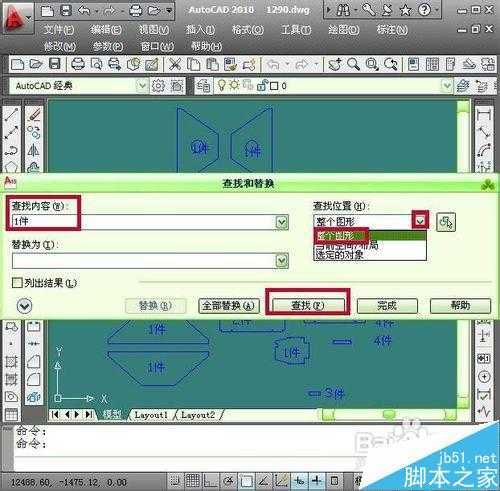Click the Open file icon in standard toolbar
Screen dimensions: 500x491
pyautogui.click(x=36, y=64)
